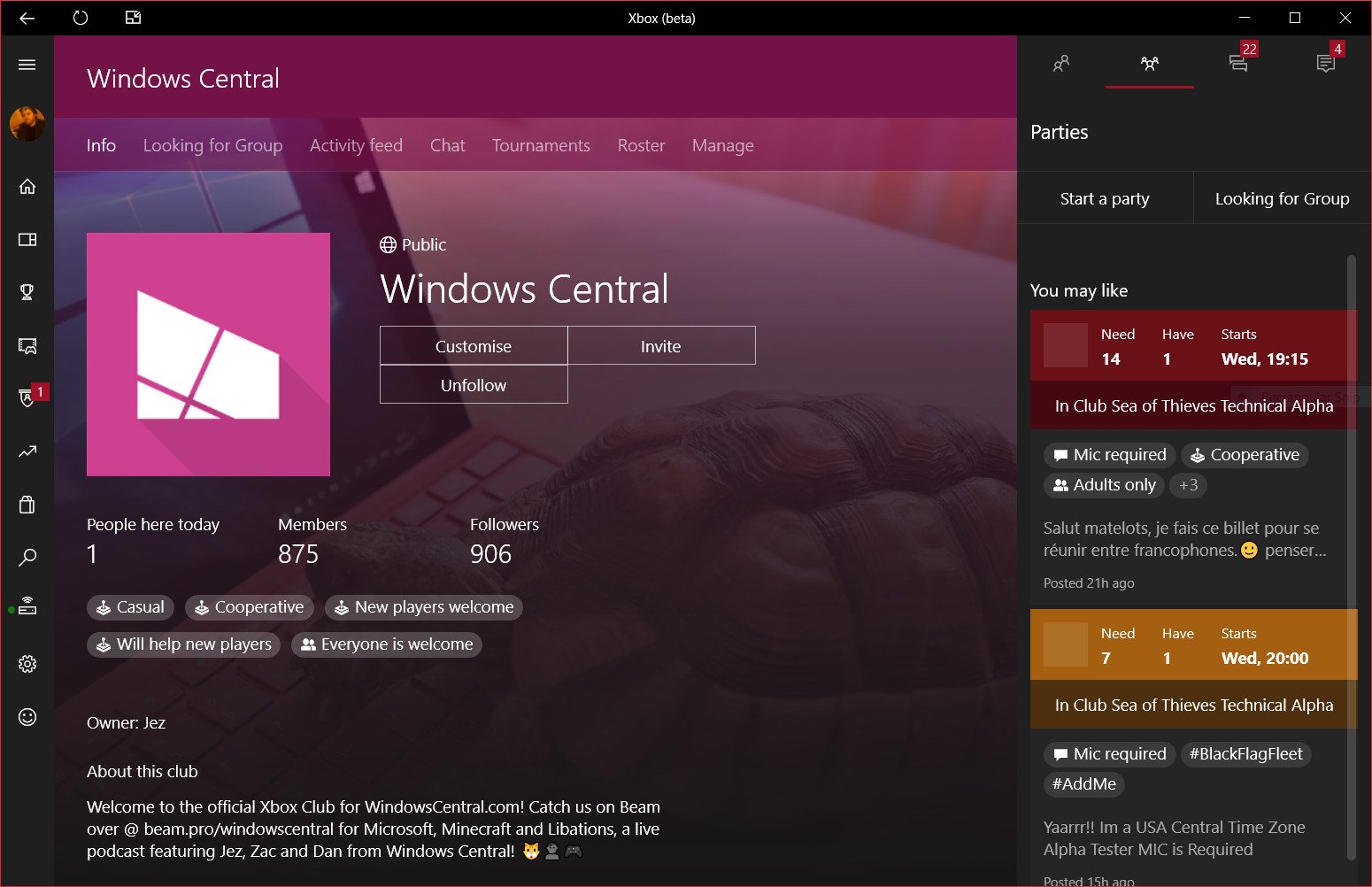Open the hamburger navigation menu

click(27, 65)
